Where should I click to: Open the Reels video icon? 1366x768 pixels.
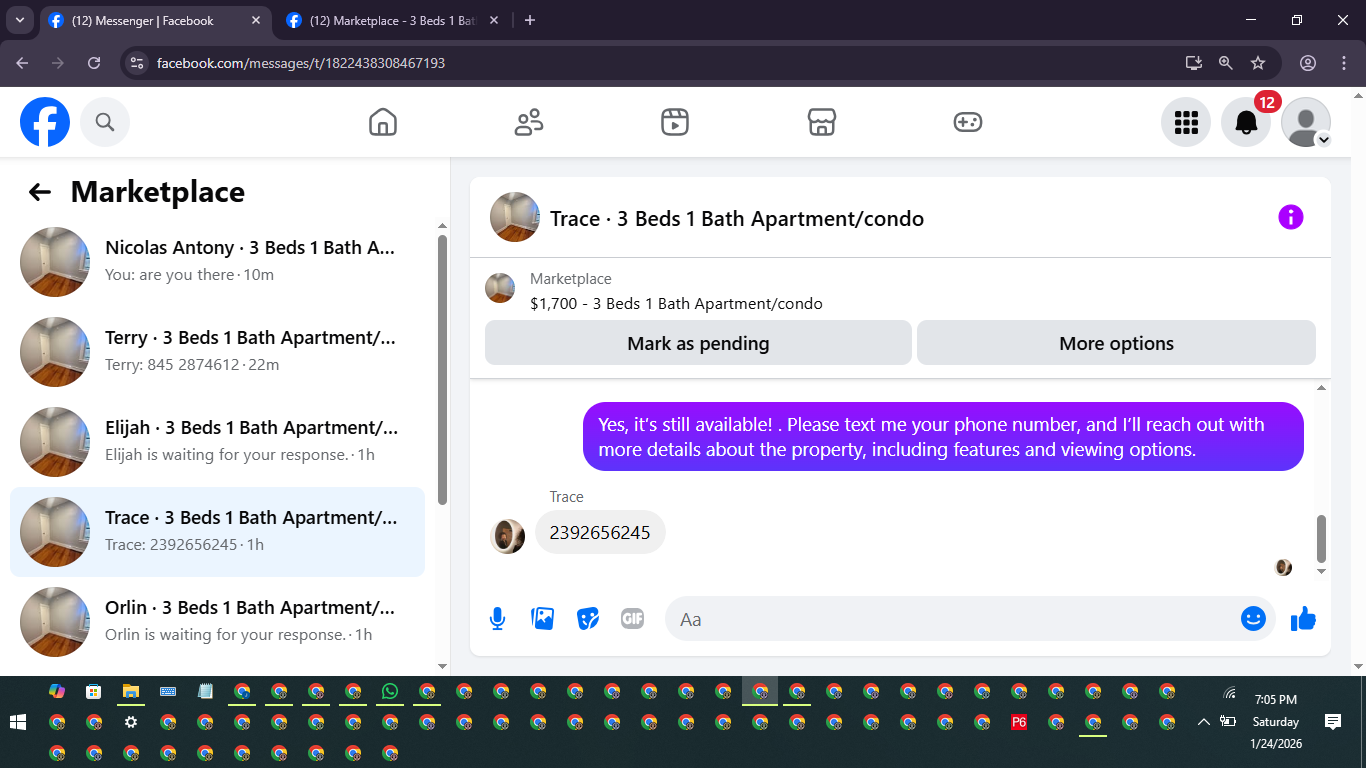pos(675,122)
